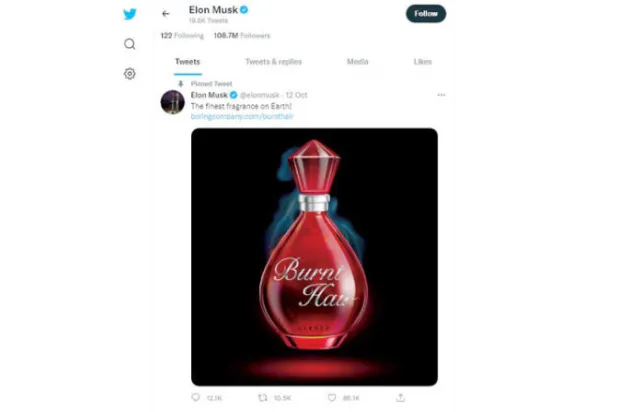The width and height of the screenshot is (618, 412).
Task: Click the Twitter bird logo
Action: 129,14
